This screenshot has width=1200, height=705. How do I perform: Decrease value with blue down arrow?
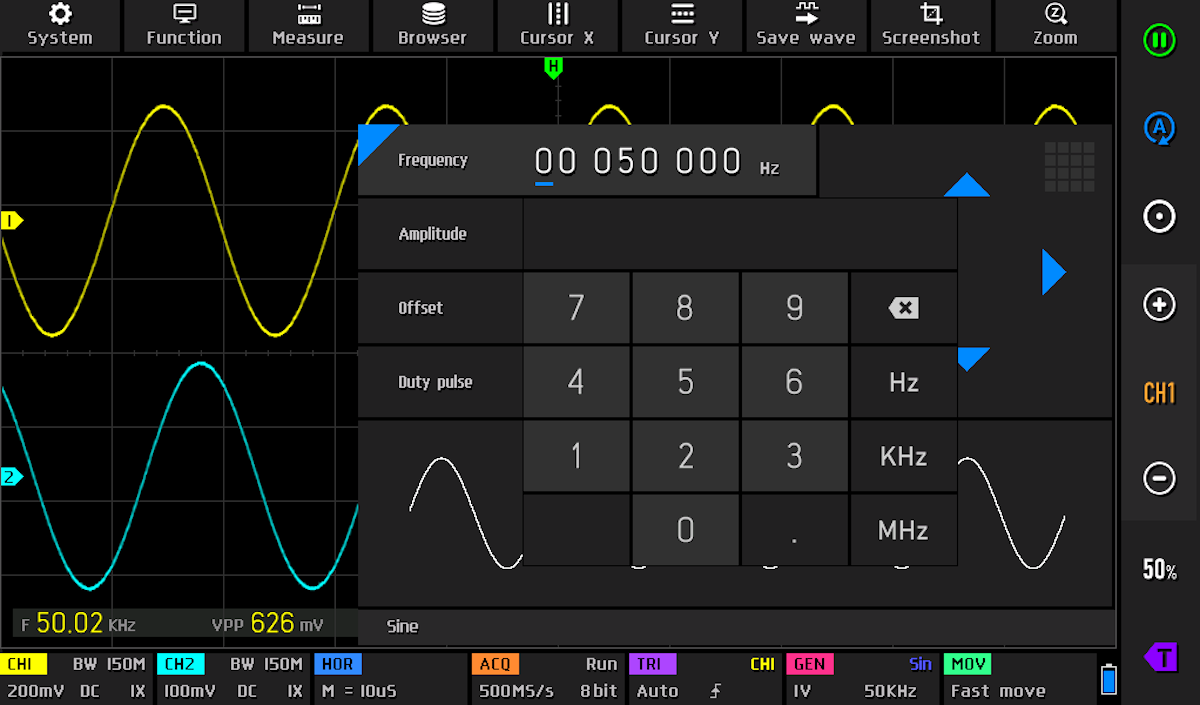coord(973,358)
